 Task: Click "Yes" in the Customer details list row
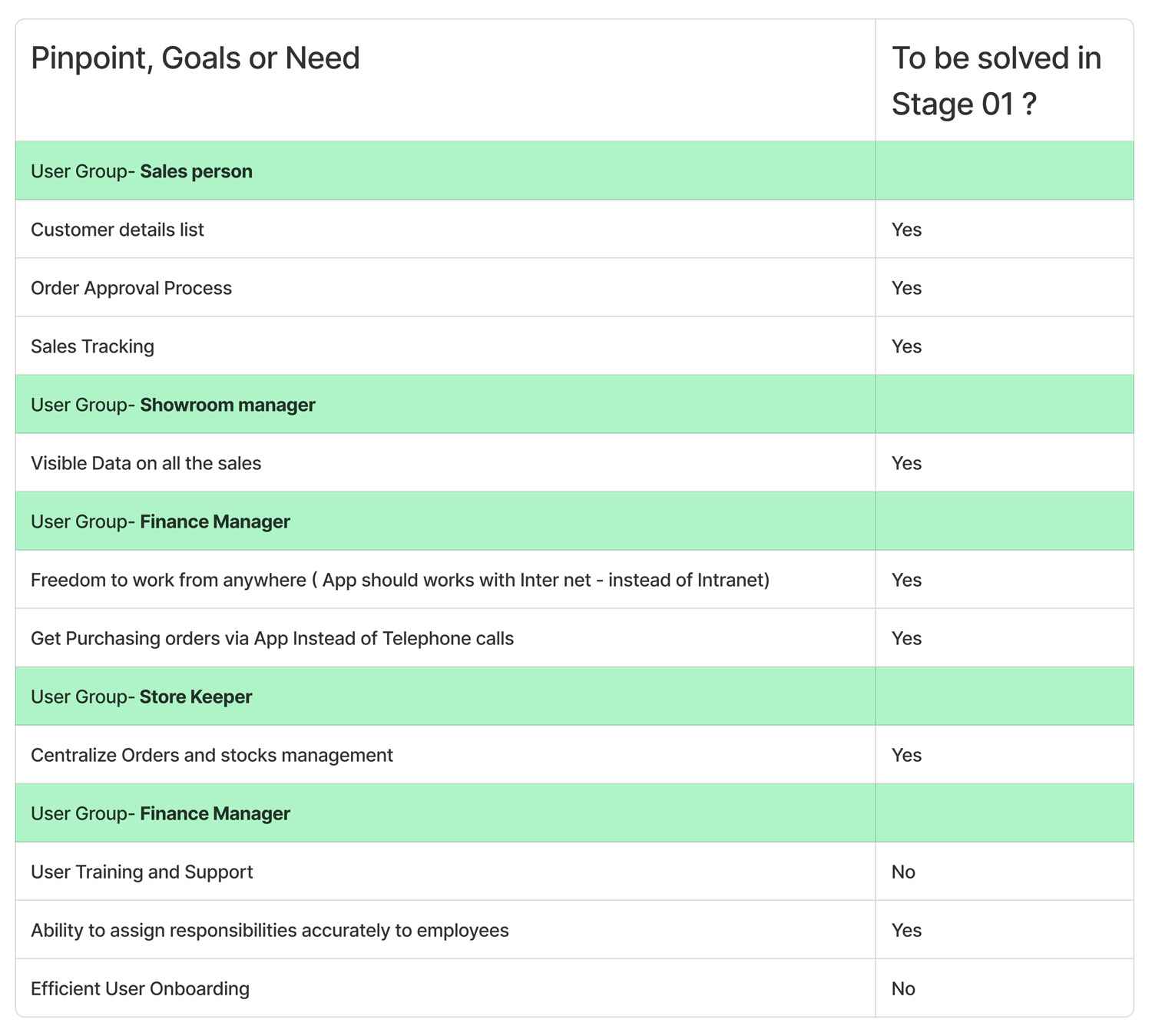tap(906, 230)
